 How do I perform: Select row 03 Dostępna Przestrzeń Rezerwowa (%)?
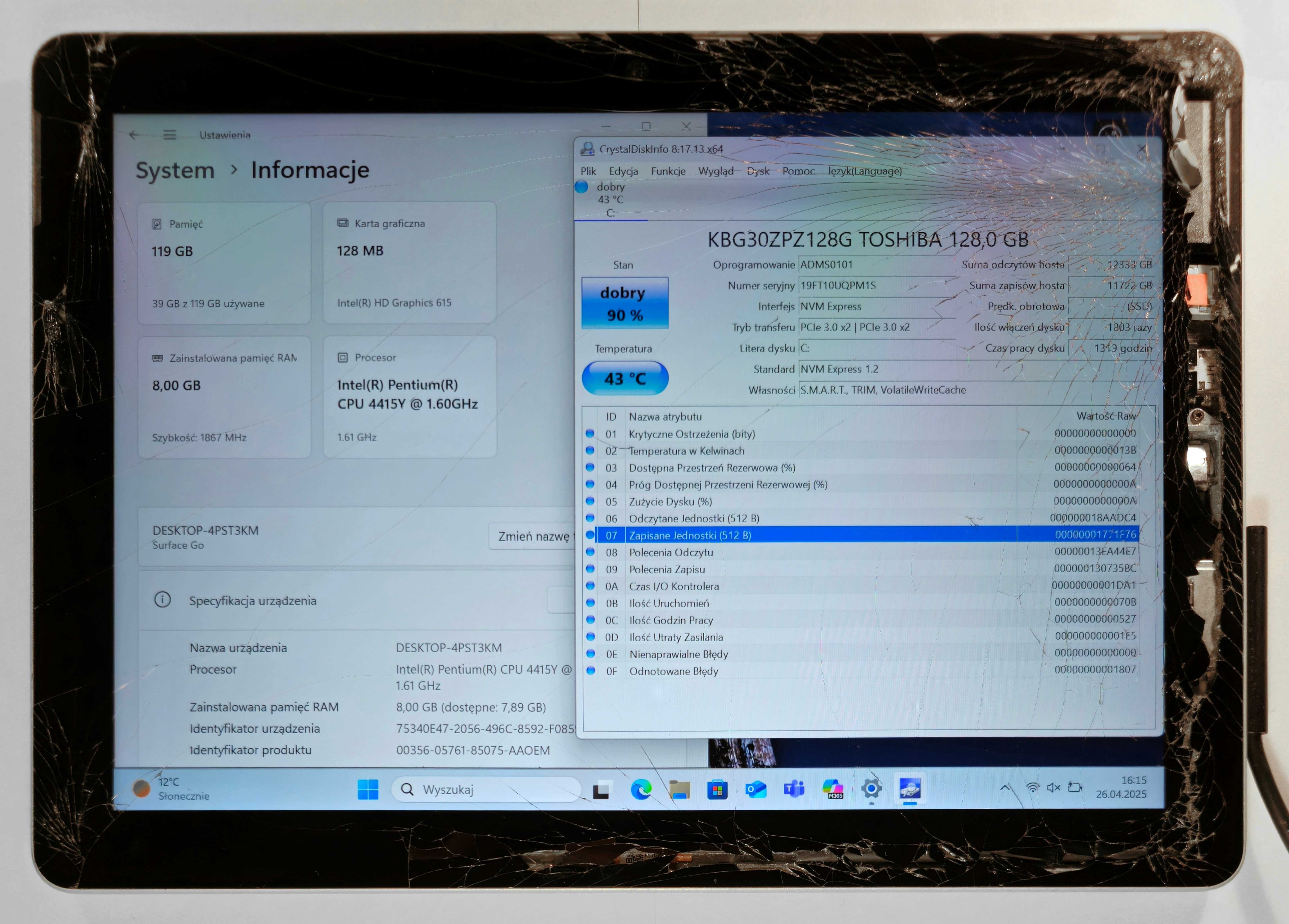(861, 468)
